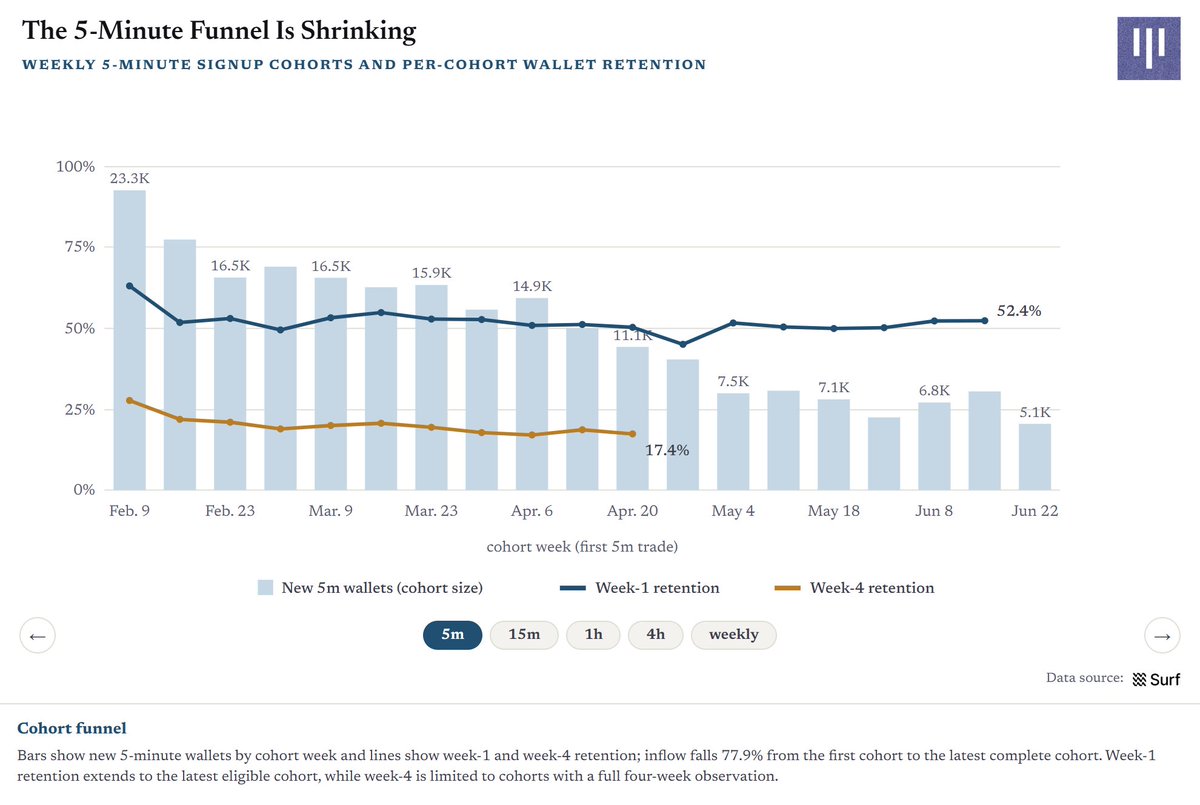This screenshot has height=805, width=1200.
Task: Click the Jun 22 bar labeled 5.1K
Action: tap(1035, 457)
